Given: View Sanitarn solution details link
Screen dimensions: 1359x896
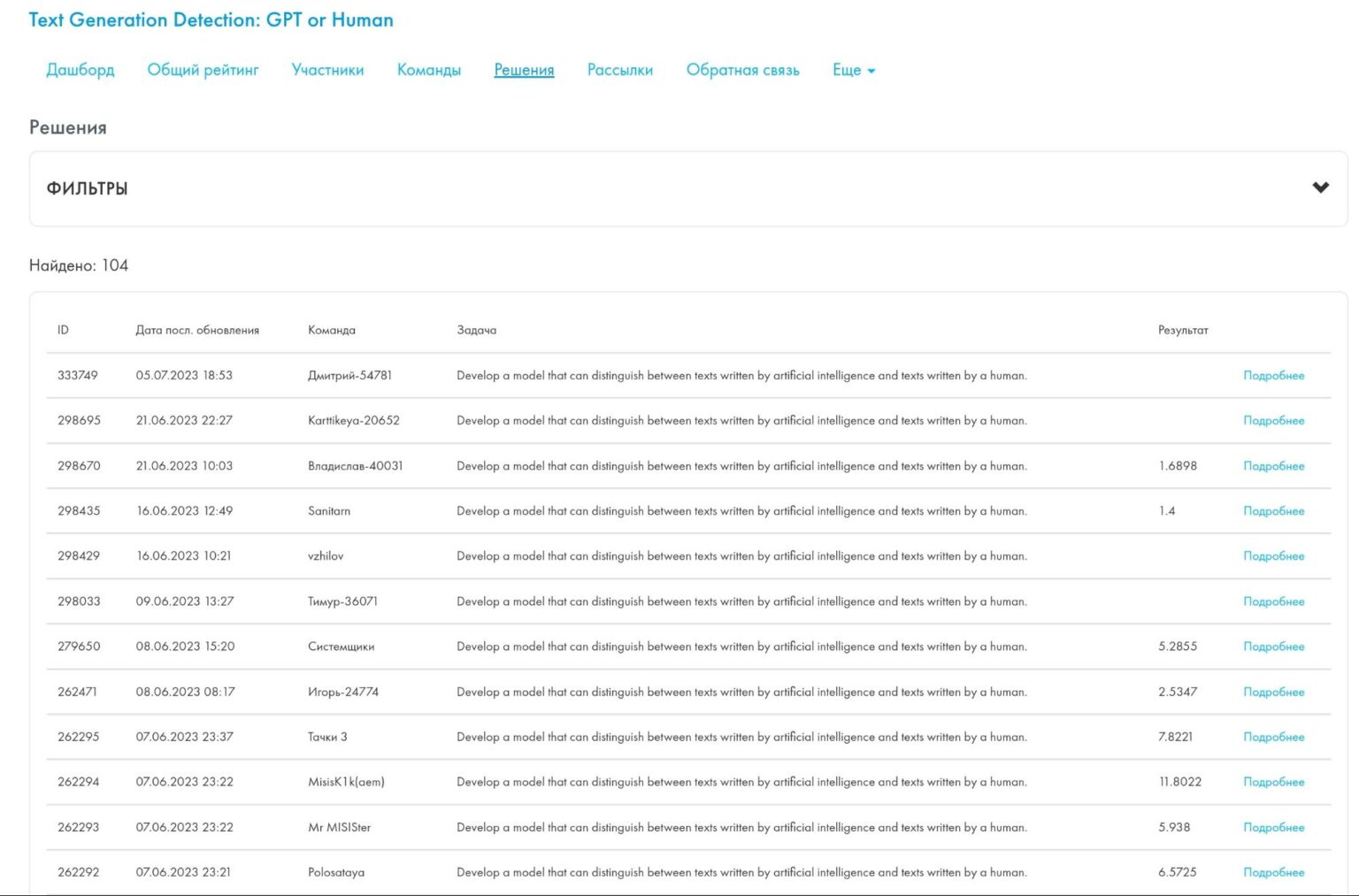Looking at the screenshot, I should (1273, 510).
